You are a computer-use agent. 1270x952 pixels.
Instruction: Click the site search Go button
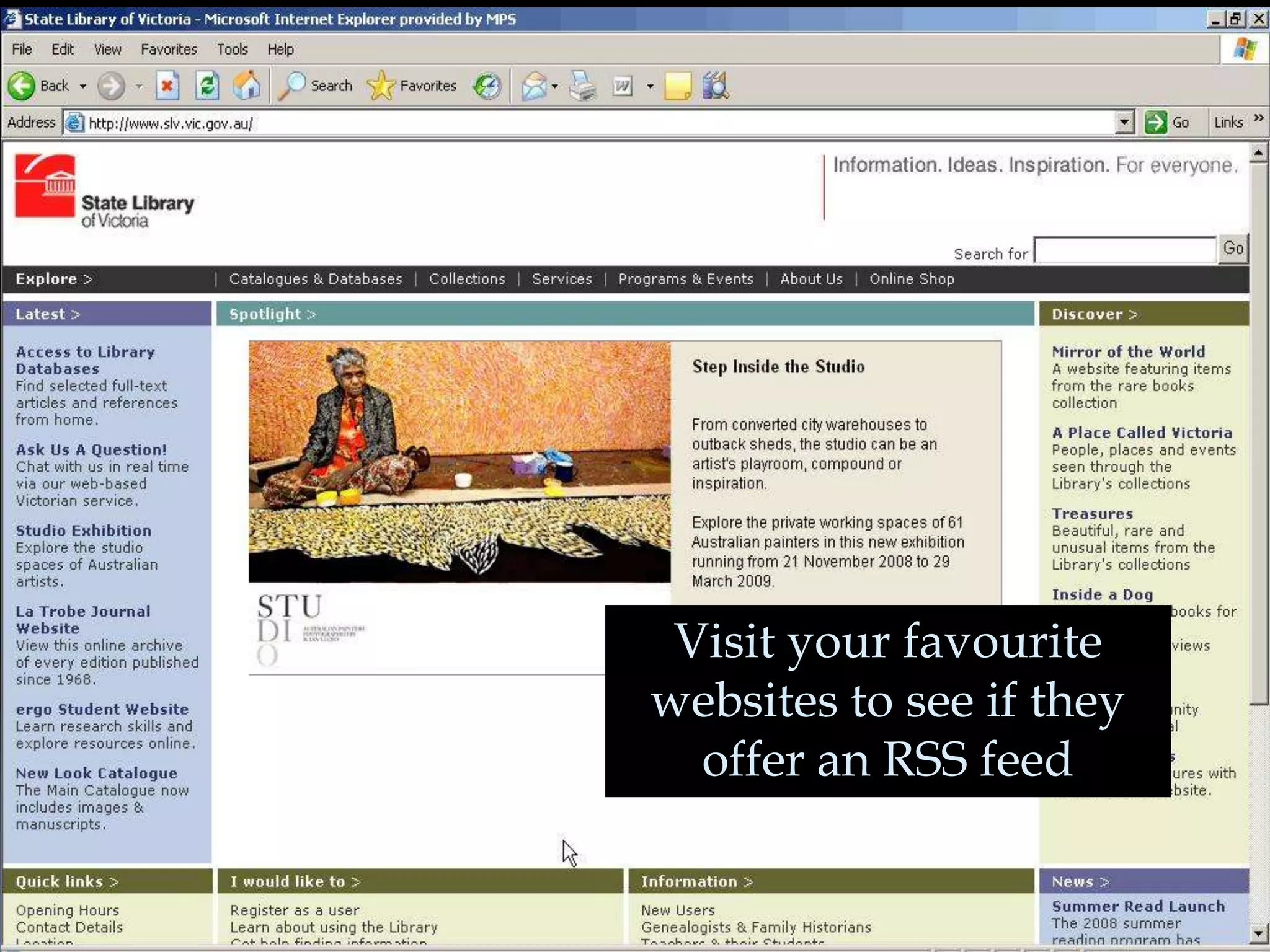click(x=1233, y=249)
